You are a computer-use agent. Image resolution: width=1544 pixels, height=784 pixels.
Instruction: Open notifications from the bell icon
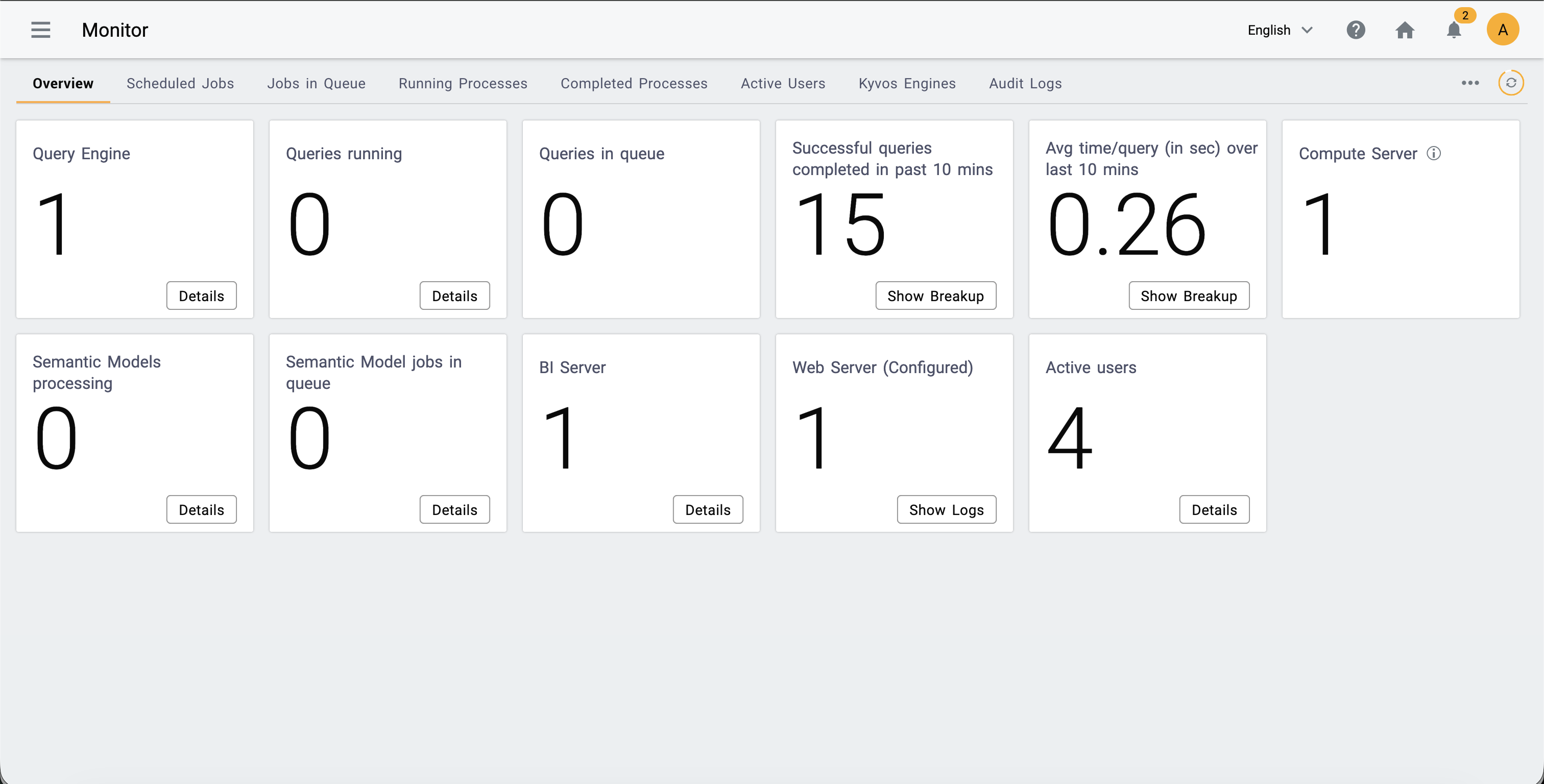[1453, 31]
